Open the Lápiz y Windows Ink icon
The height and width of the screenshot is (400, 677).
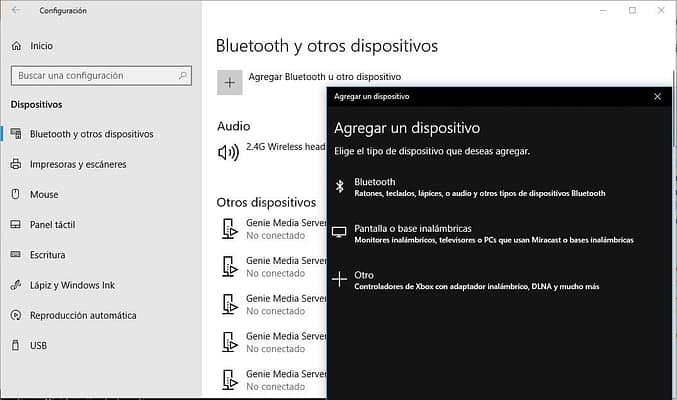pos(16,285)
